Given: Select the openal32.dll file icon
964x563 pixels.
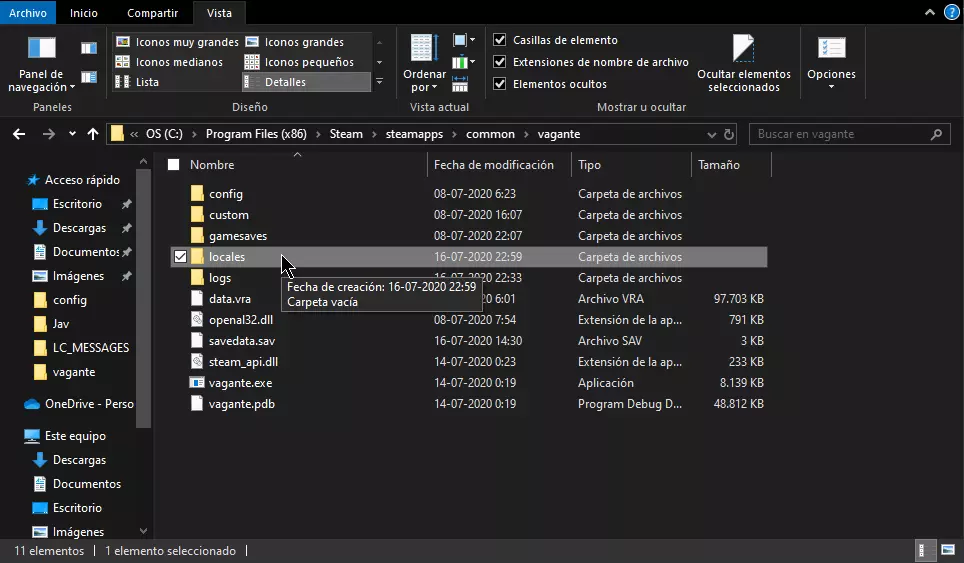Looking at the screenshot, I should pos(197,320).
